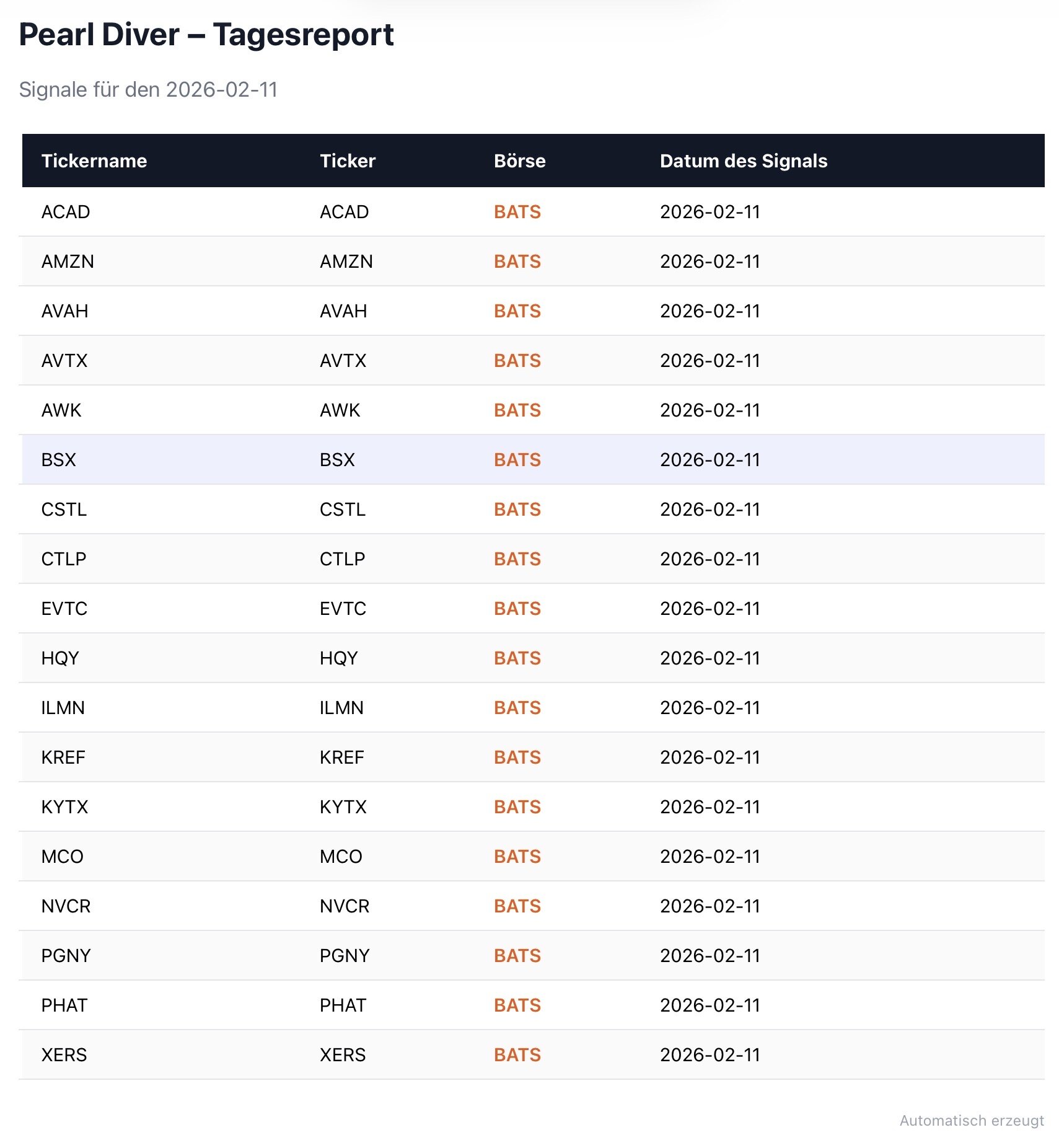
Task: Click the Börse column header
Action: tap(519, 161)
